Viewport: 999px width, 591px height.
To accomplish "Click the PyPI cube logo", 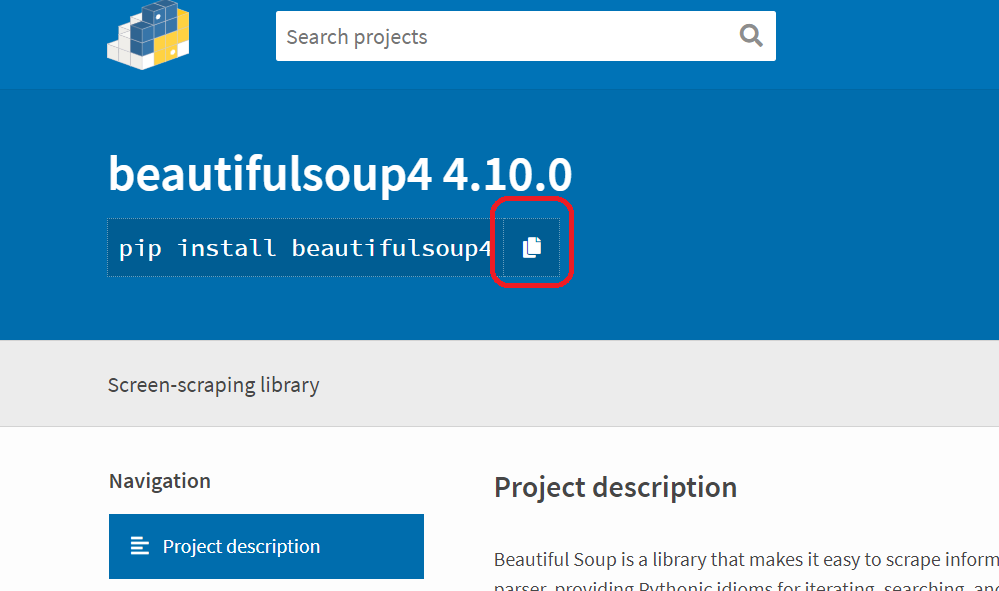I will [148, 35].
